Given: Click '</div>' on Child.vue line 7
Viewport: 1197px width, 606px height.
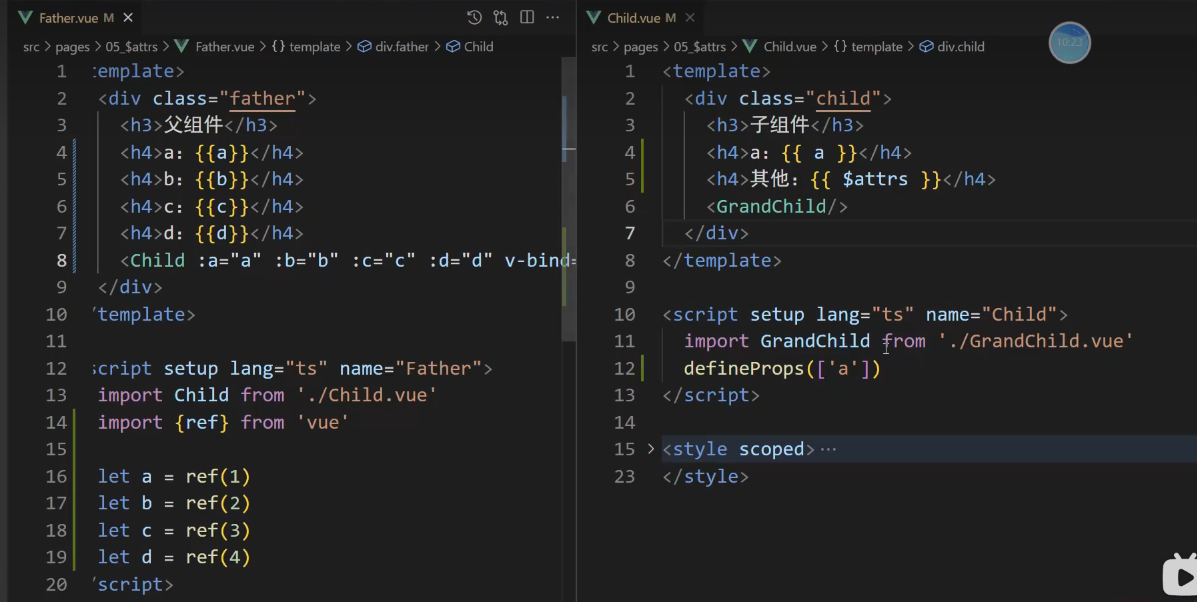Looking at the screenshot, I should [716, 234].
